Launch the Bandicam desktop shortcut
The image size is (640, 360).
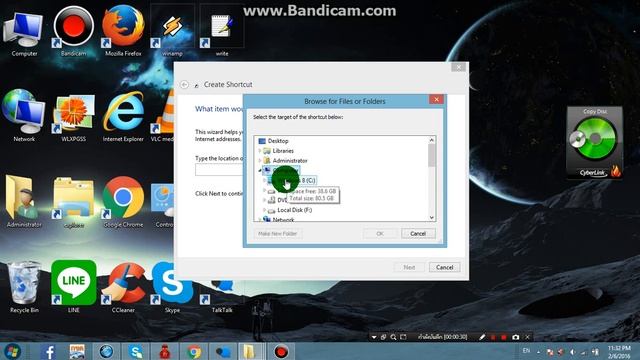[73, 31]
